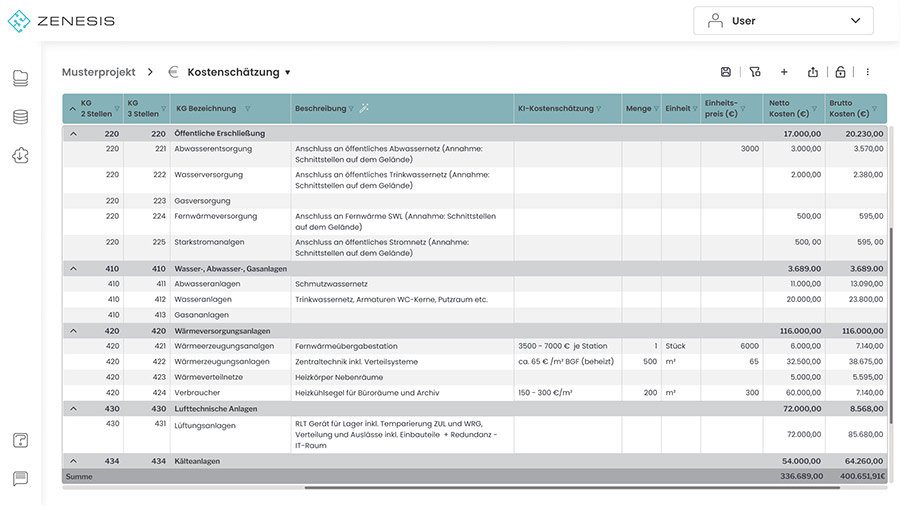
Task: Open filter on KG Bezeichnung column
Action: (x=248, y=109)
